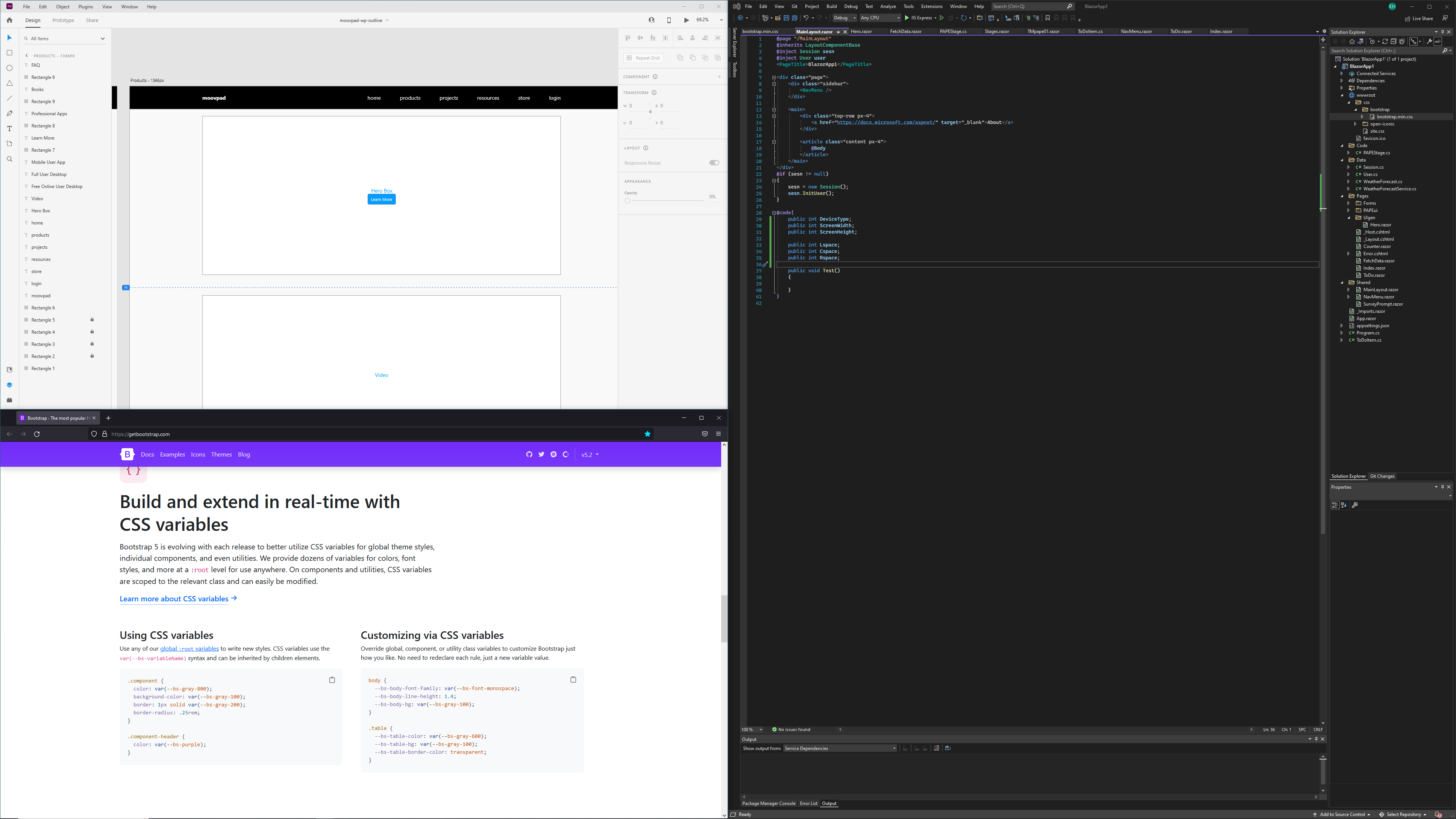1456x819 pixels.
Task: Toggle visibility of Hero Box layer
Action: click(x=93, y=210)
